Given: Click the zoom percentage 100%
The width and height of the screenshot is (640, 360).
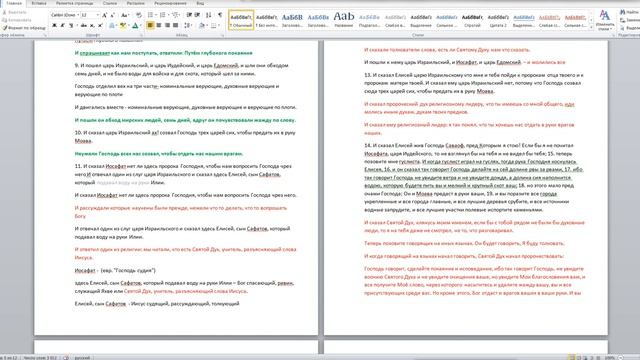Looking at the screenshot, I should click(x=609, y=358).
